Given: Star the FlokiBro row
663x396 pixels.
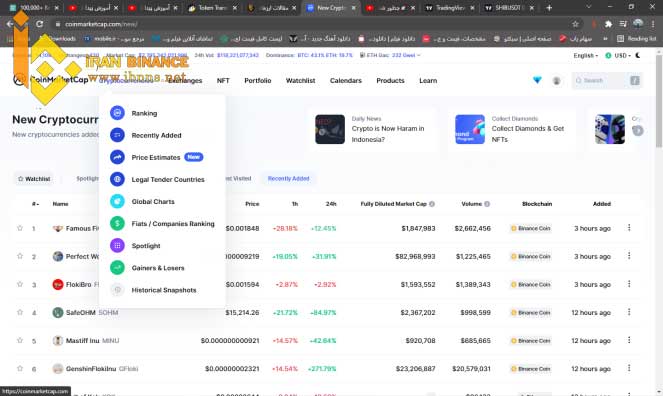Looking at the screenshot, I should [20, 284].
